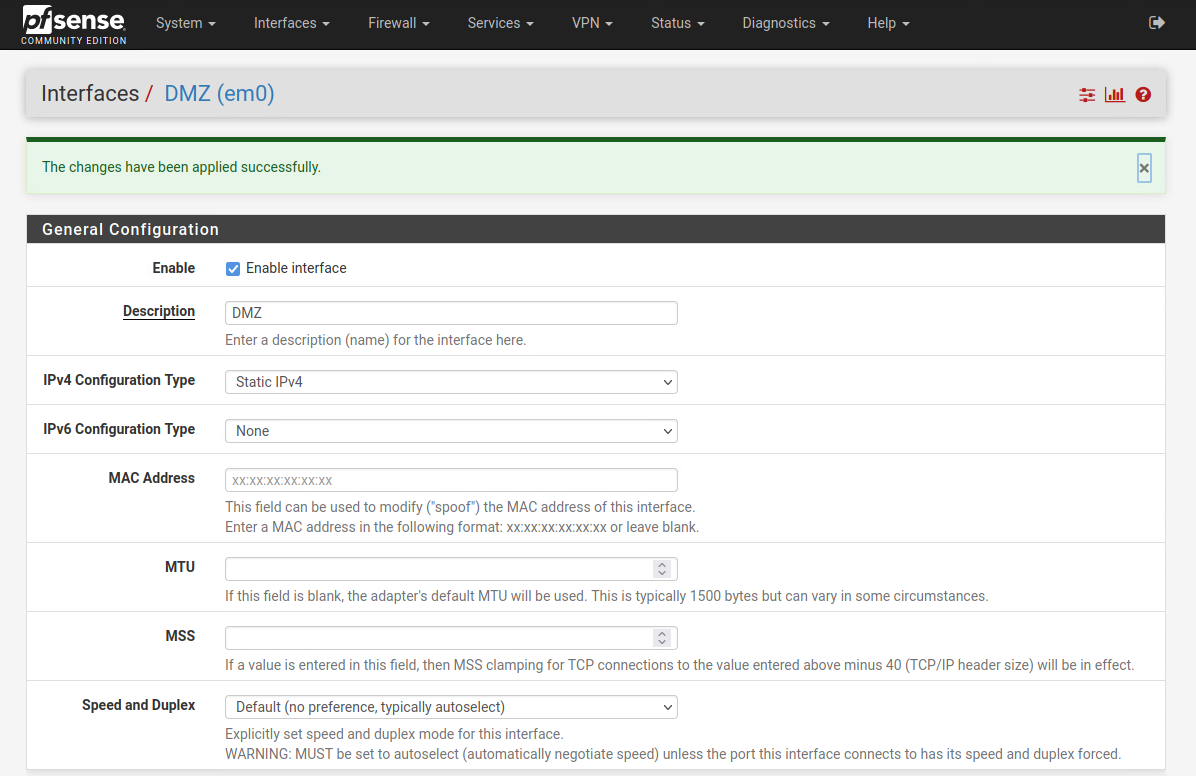This screenshot has height=776, width=1196.
Task: Dismiss the success alert message
Action: coord(1144,168)
